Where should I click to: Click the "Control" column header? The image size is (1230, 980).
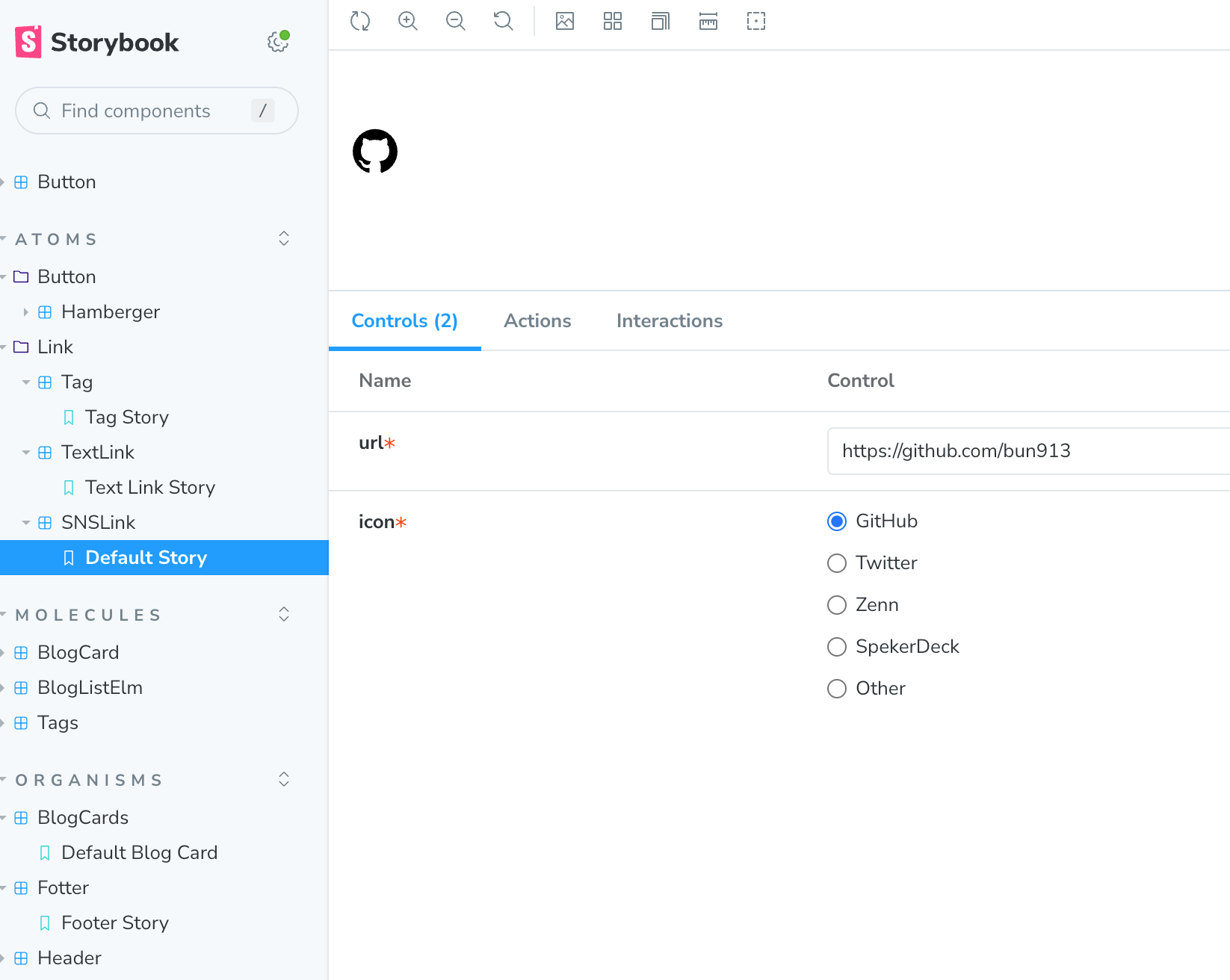(861, 381)
